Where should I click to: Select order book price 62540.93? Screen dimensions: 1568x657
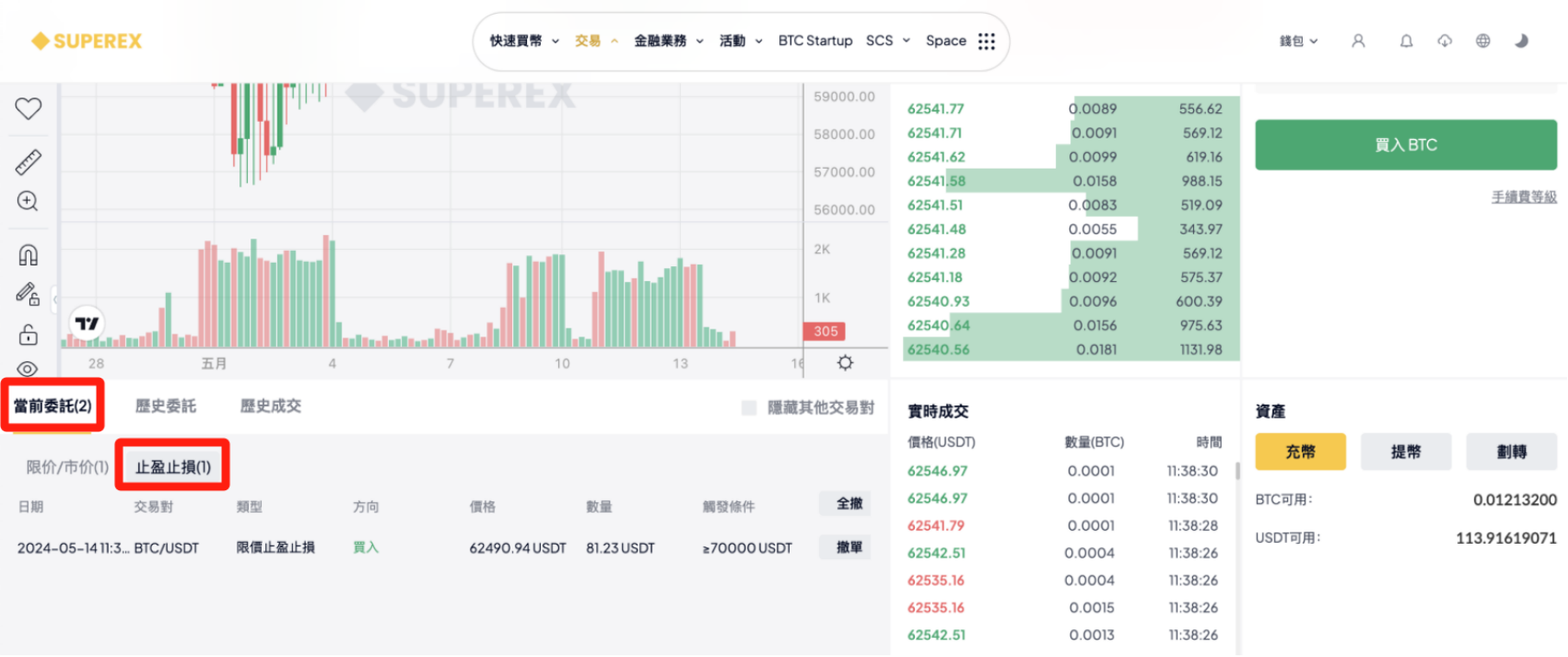point(938,301)
